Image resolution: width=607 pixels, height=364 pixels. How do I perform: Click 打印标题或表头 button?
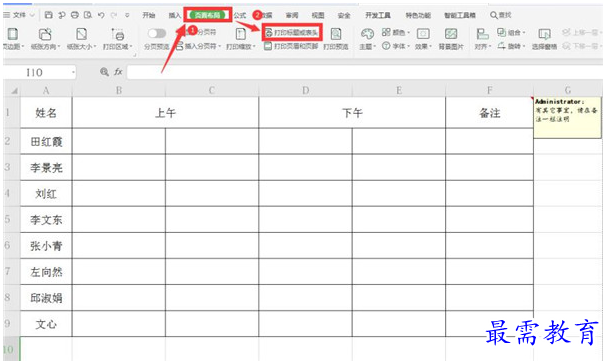click(x=292, y=33)
